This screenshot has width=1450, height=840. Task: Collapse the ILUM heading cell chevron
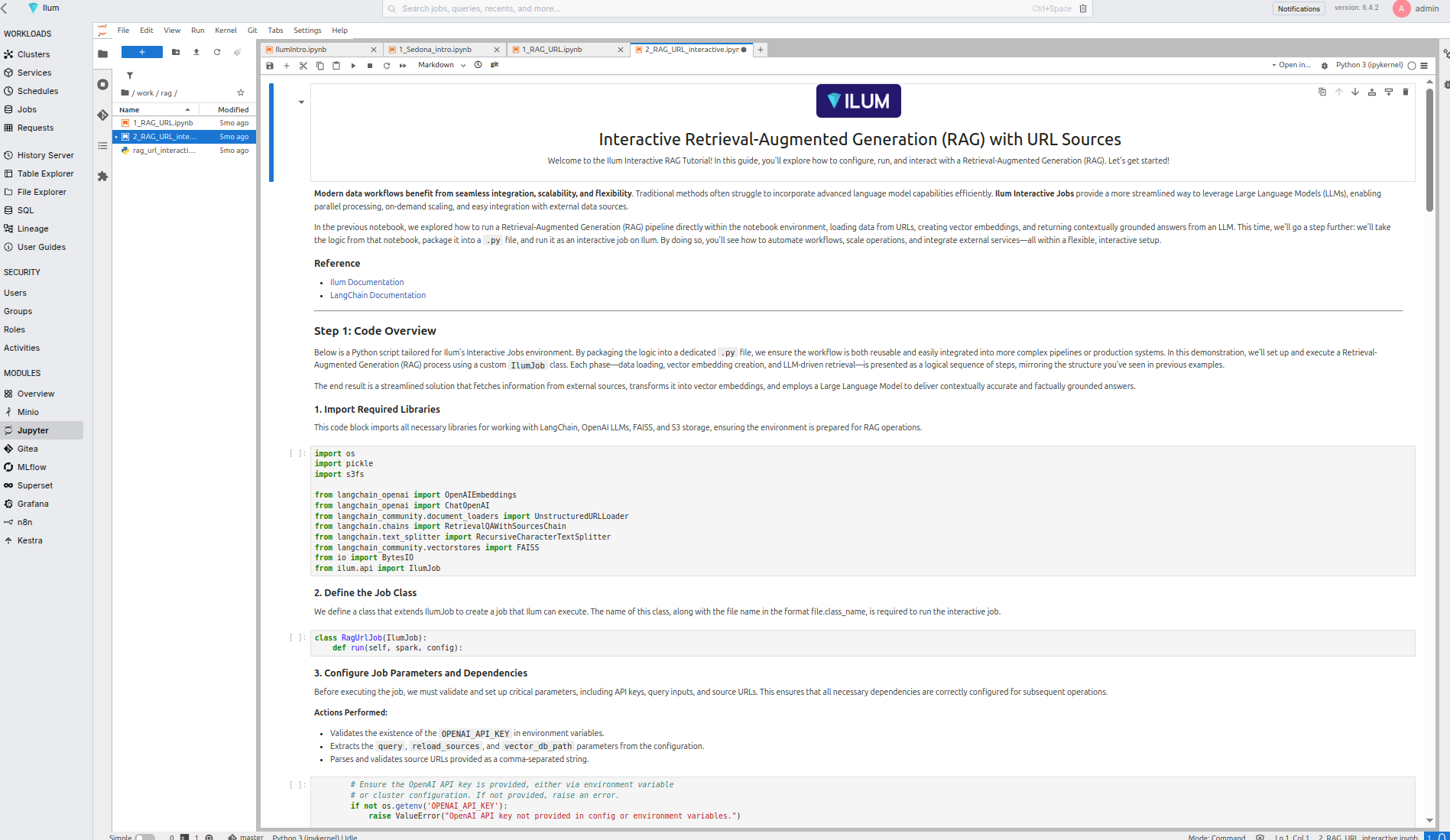point(301,101)
